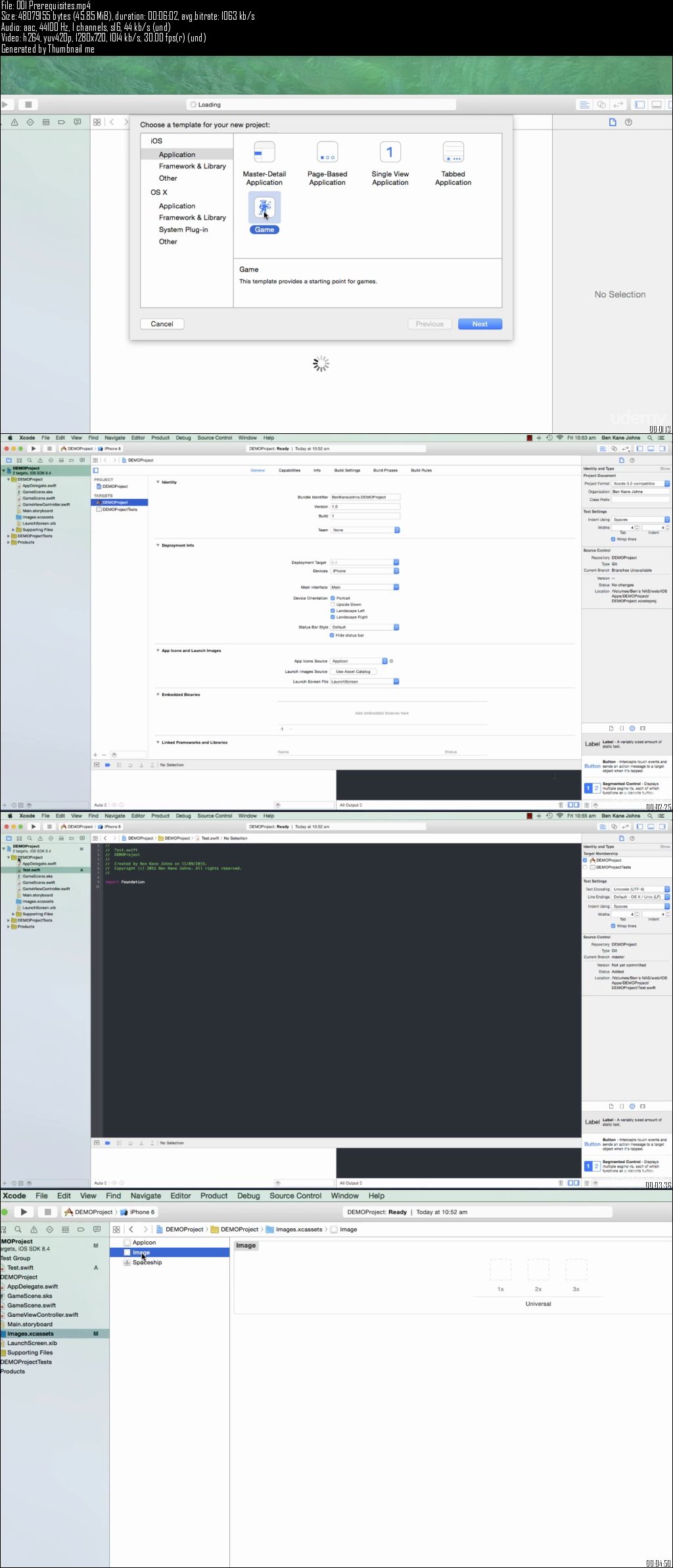The width and height of the screenshot is (673, 1568).
Task: Select the Single View Application template icon
Action: pyautogui.click(x=390, y=153)
